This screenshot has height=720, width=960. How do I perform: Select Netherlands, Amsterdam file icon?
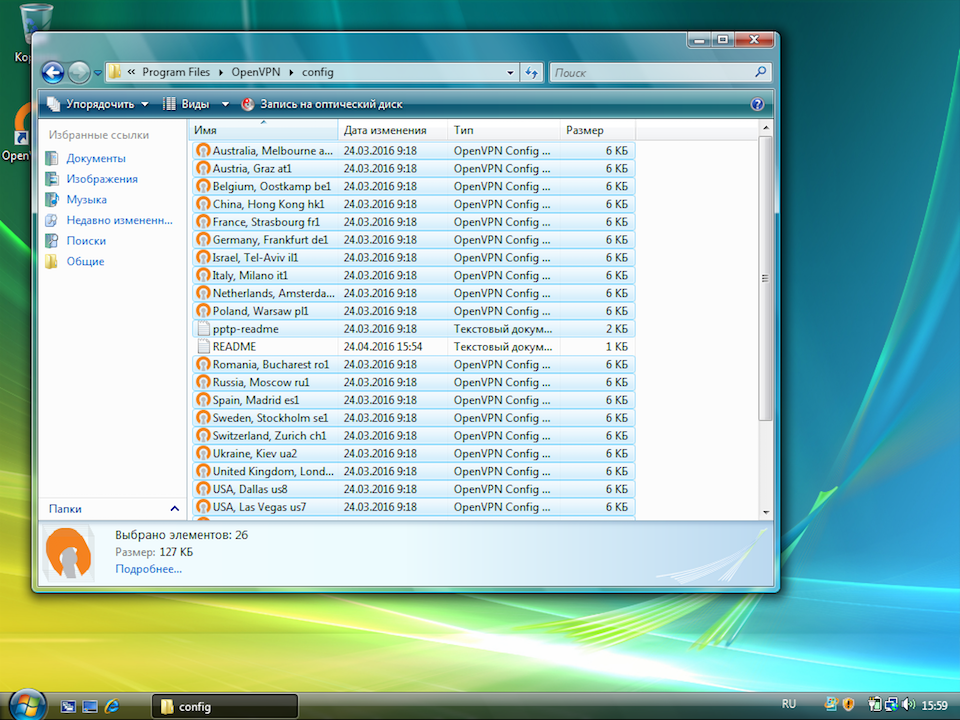tap(203, 293)
